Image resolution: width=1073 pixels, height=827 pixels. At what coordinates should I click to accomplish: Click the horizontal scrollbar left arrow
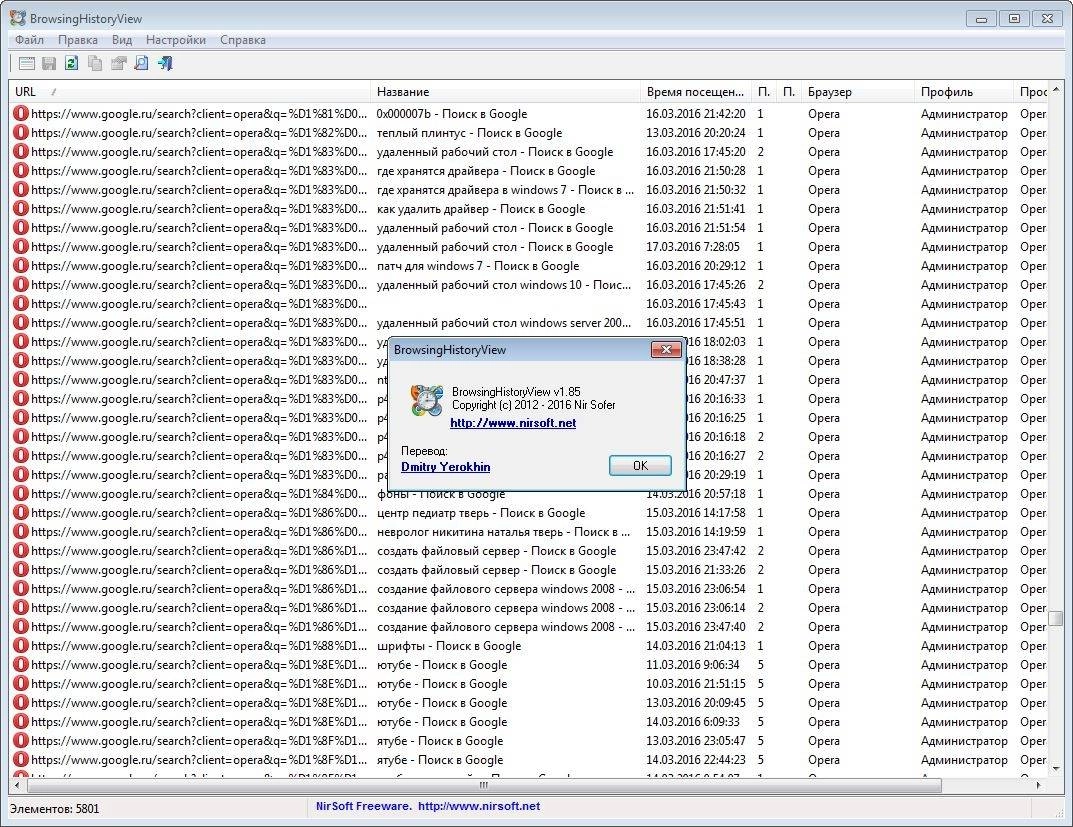tap(17, 785)
